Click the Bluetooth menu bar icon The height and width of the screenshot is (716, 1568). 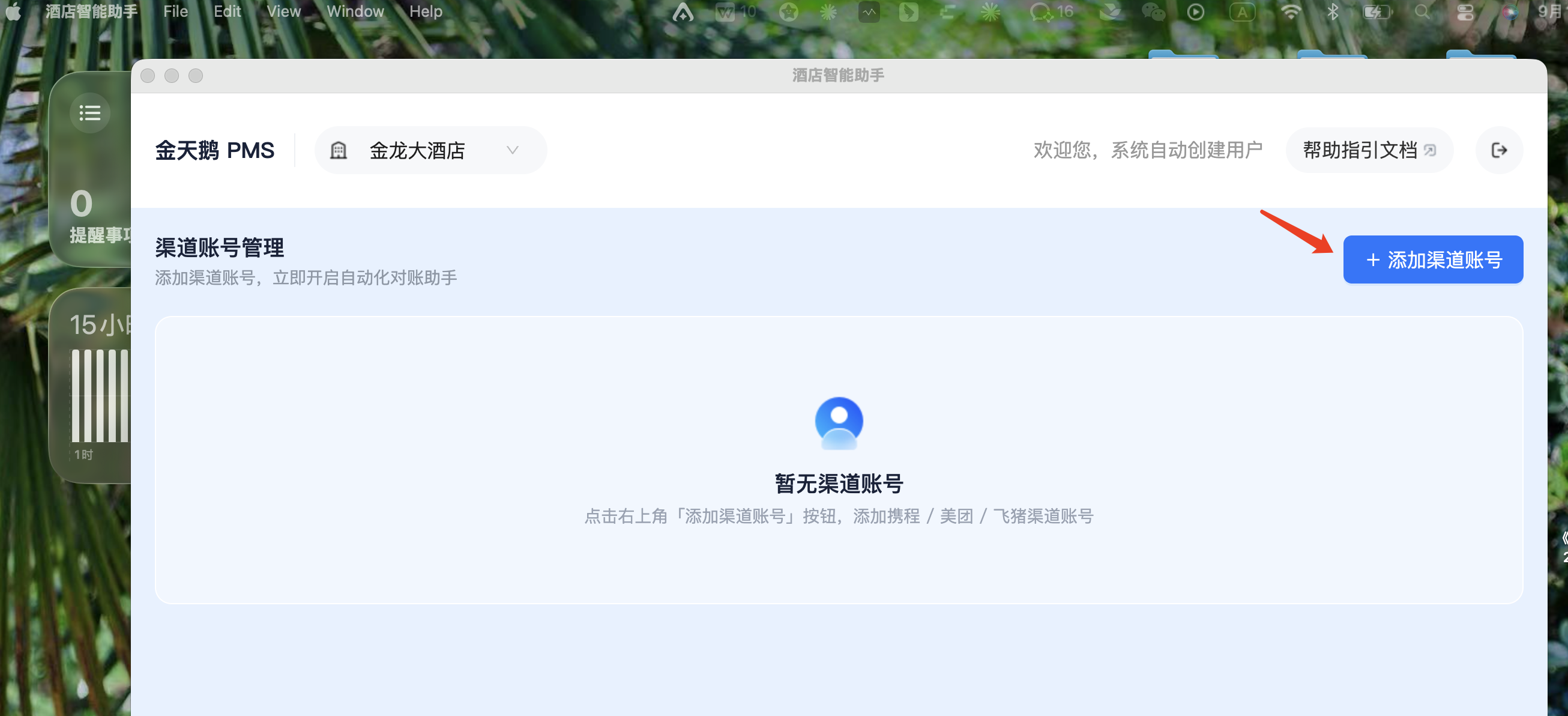point(1333,11)
